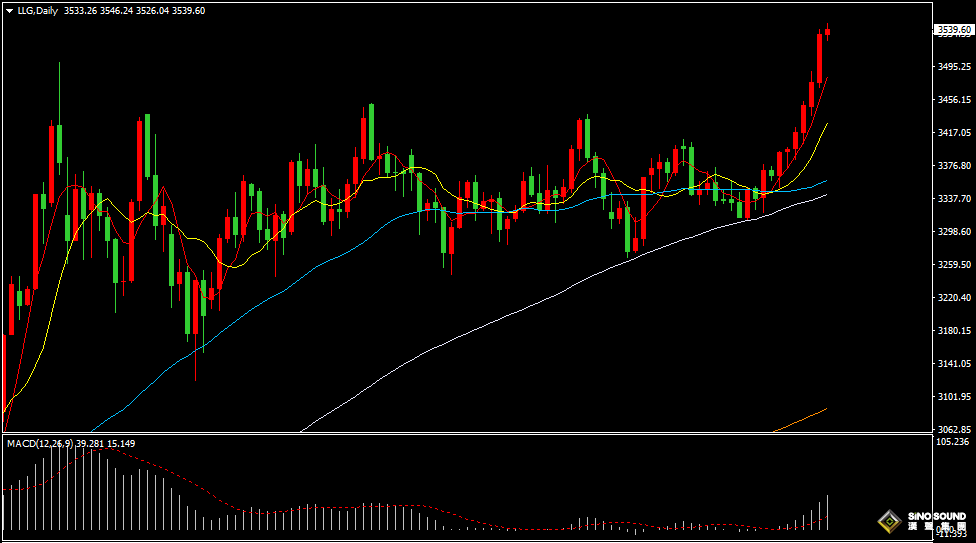
Task: Click the MACD(12,26,9) indicator label
Action: 40,443
